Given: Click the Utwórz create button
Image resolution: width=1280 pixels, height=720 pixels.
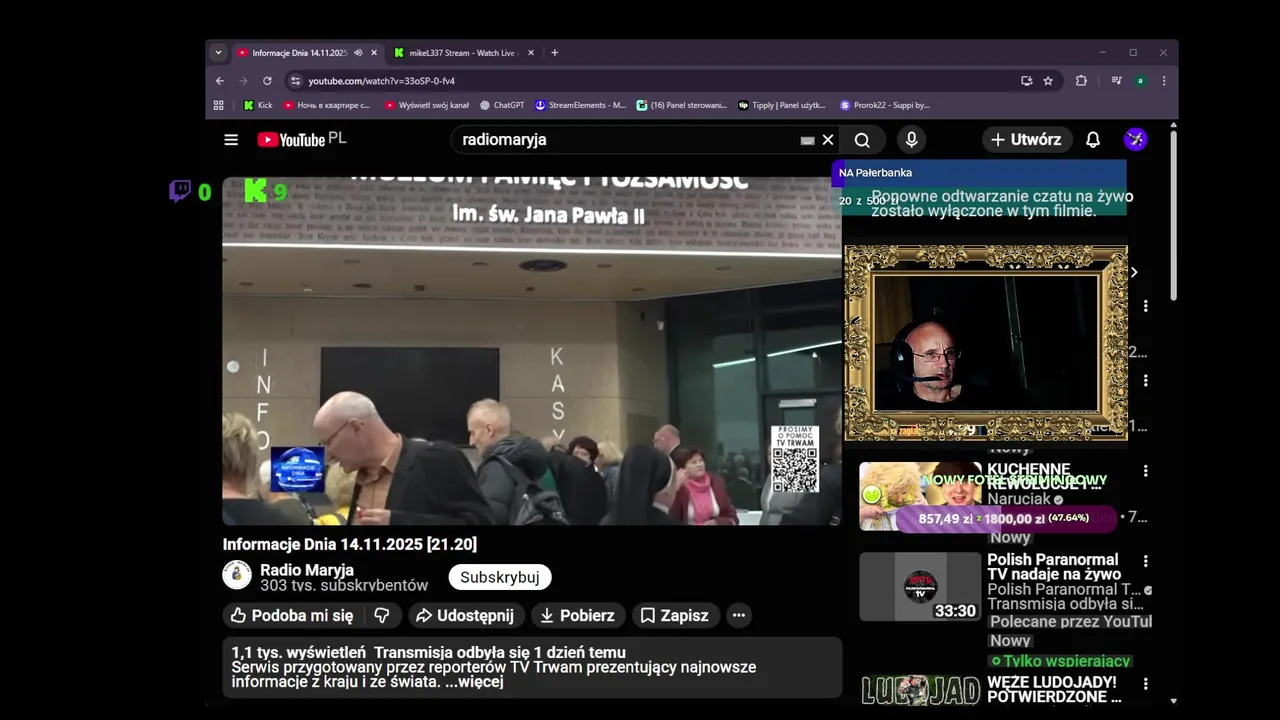Looking at the screenshot, I should (1027, 140).
